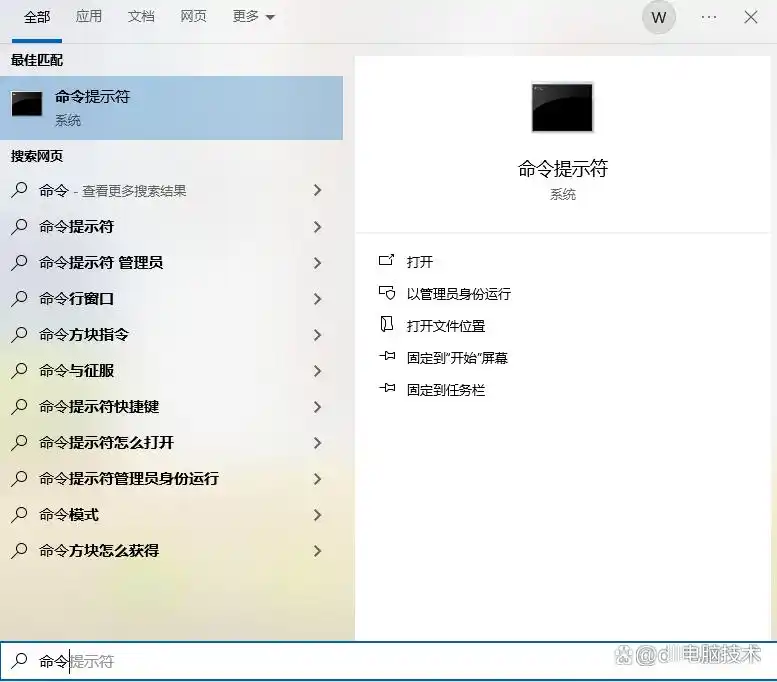Click the 命令提示符 title in preview pane

tap(562, 169)
